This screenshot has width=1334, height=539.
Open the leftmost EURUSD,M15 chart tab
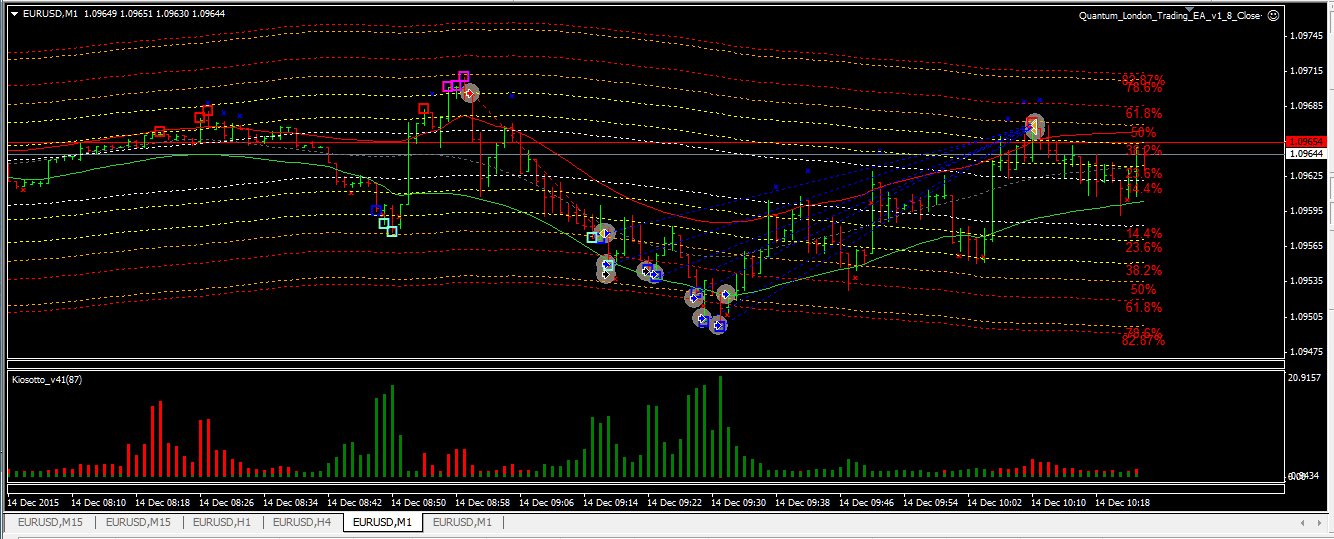pyautogui.click(x=50, y=522)
